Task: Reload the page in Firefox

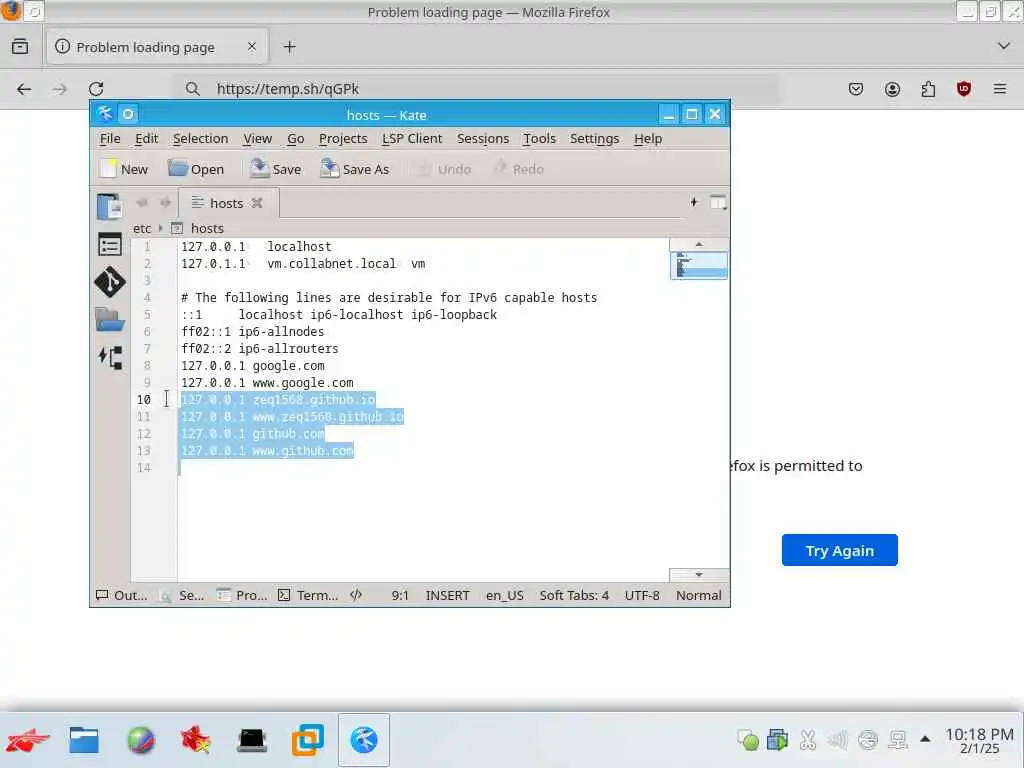Action: click(96, 89)
